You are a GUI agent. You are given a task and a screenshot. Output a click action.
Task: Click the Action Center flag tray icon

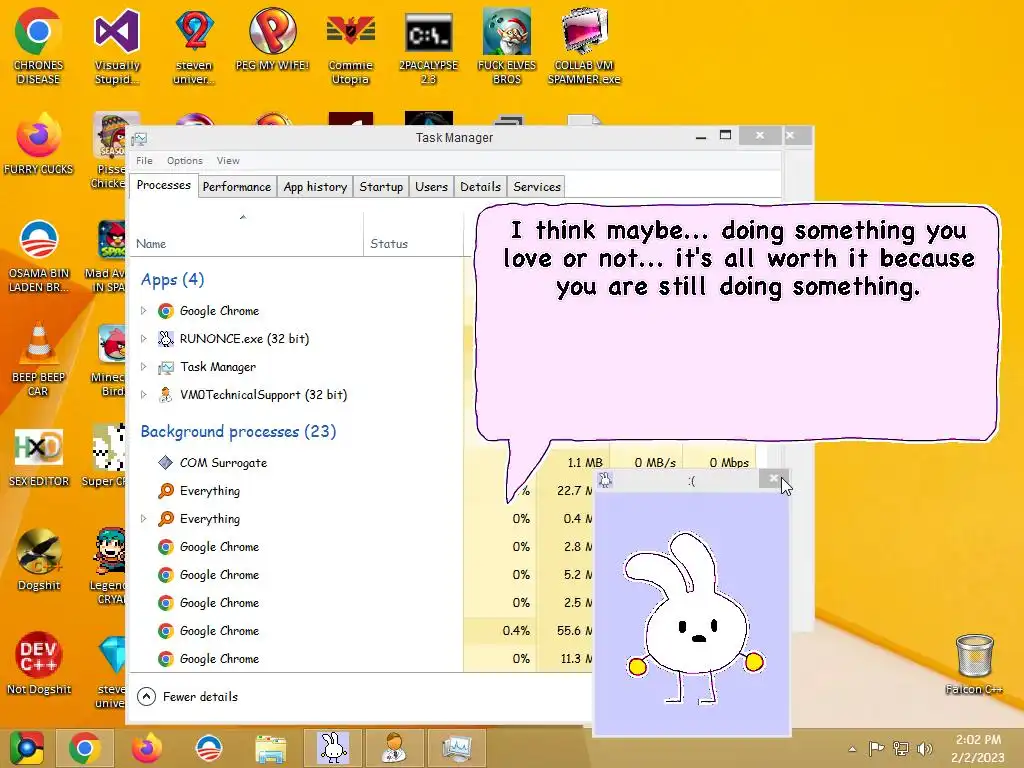tap(876, 749)
